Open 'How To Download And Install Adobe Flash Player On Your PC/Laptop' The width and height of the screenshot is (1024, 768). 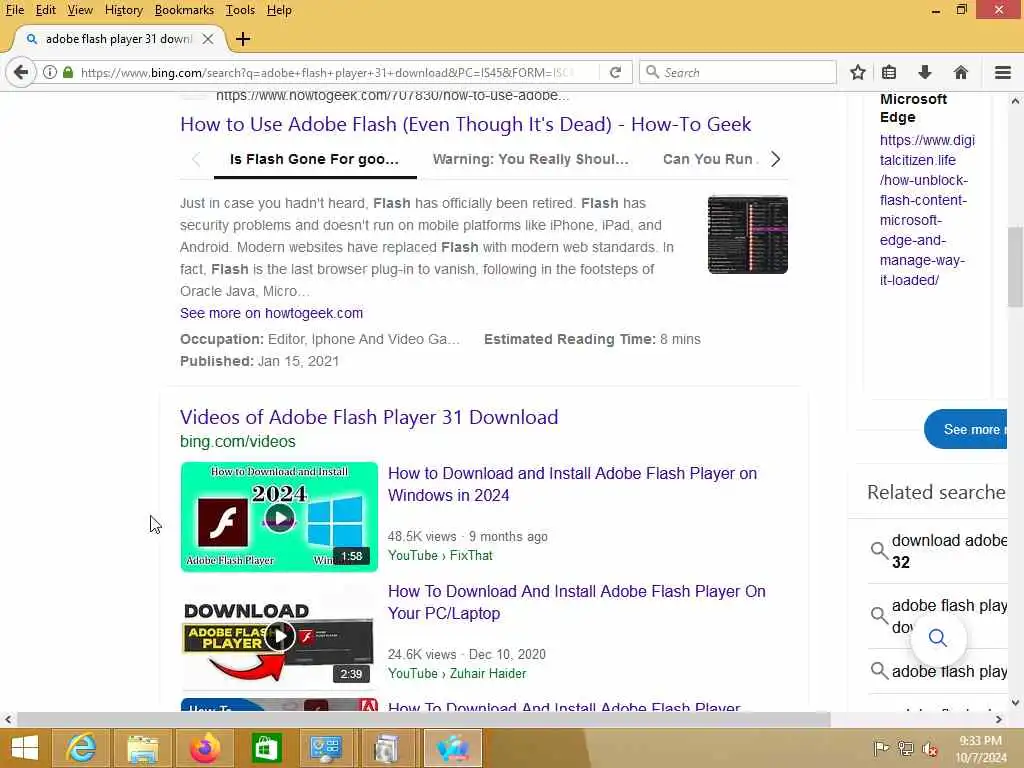pyautogui.click(x=577, y=602)
